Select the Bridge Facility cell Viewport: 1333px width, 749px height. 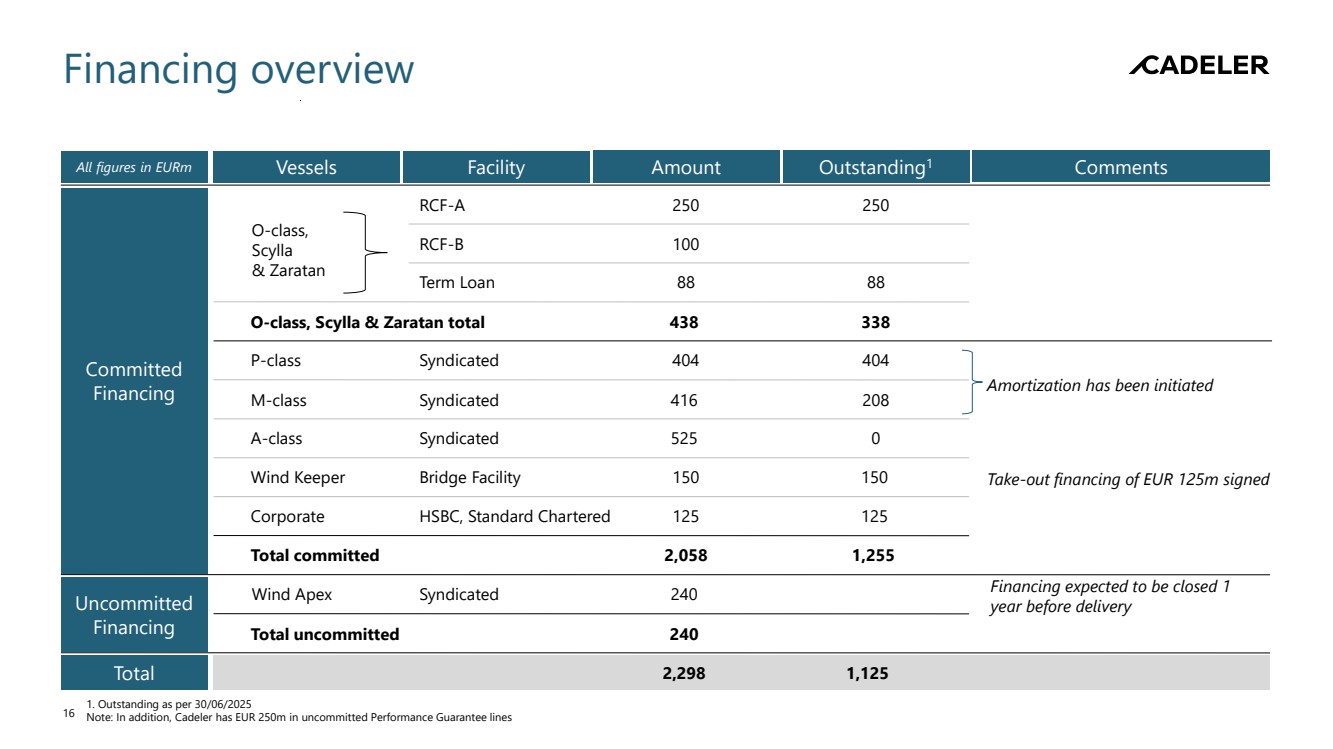pyautogui.click(x=469, y=478)
